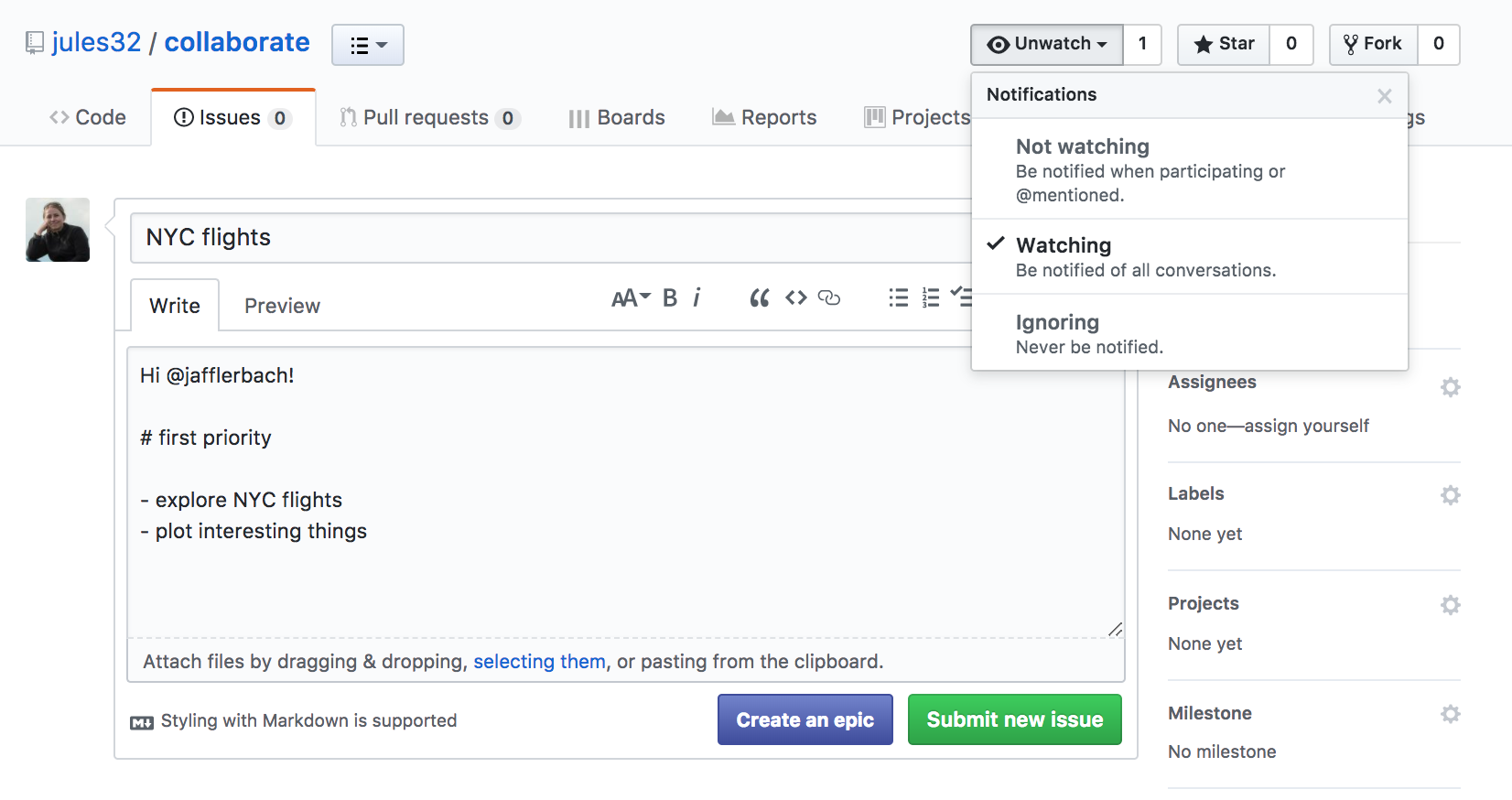Click the Milestone sidebar heading

click(x=1210, y=713)
